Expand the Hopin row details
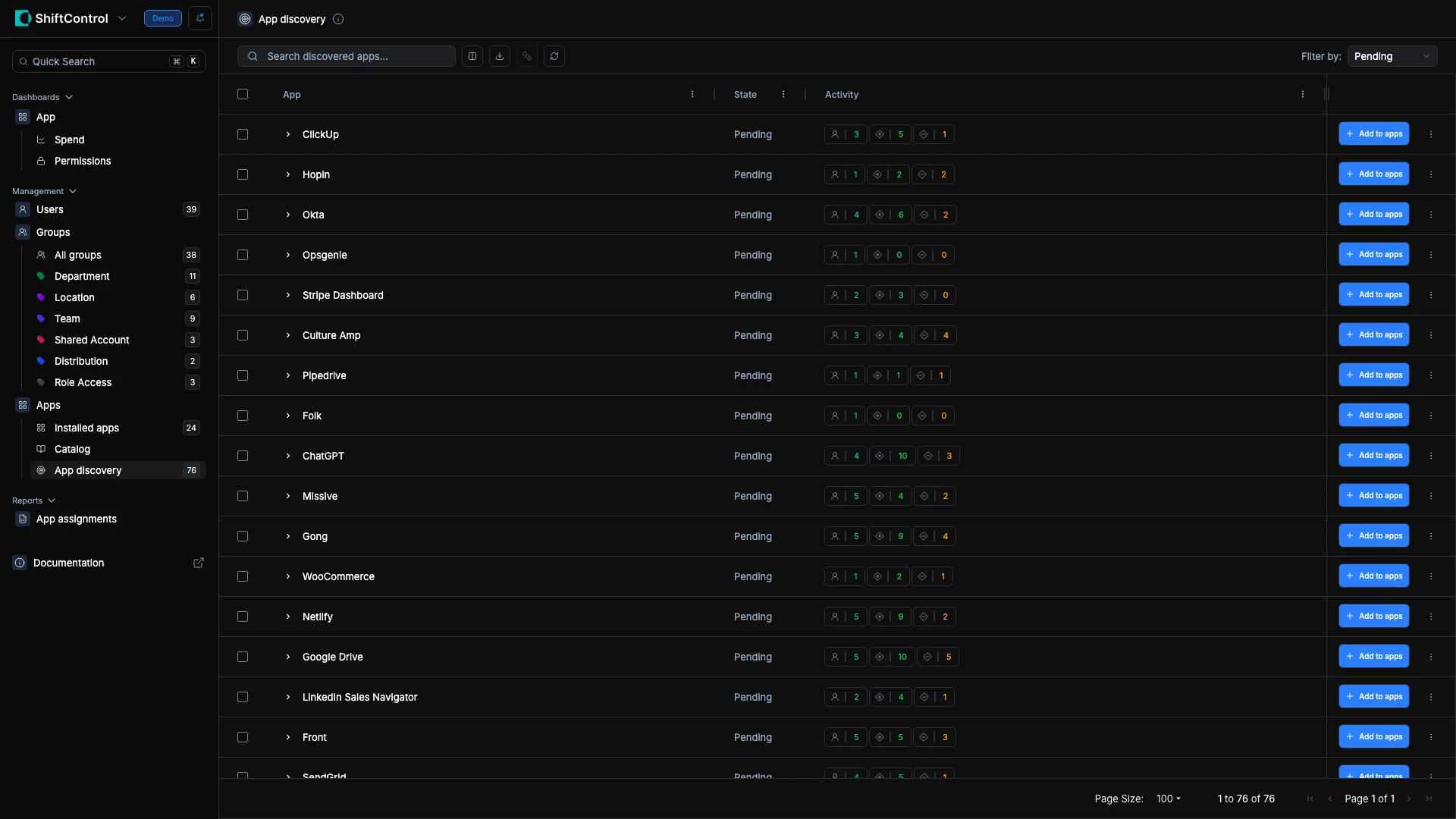The image size is (1456, 819). click(288, 174)
